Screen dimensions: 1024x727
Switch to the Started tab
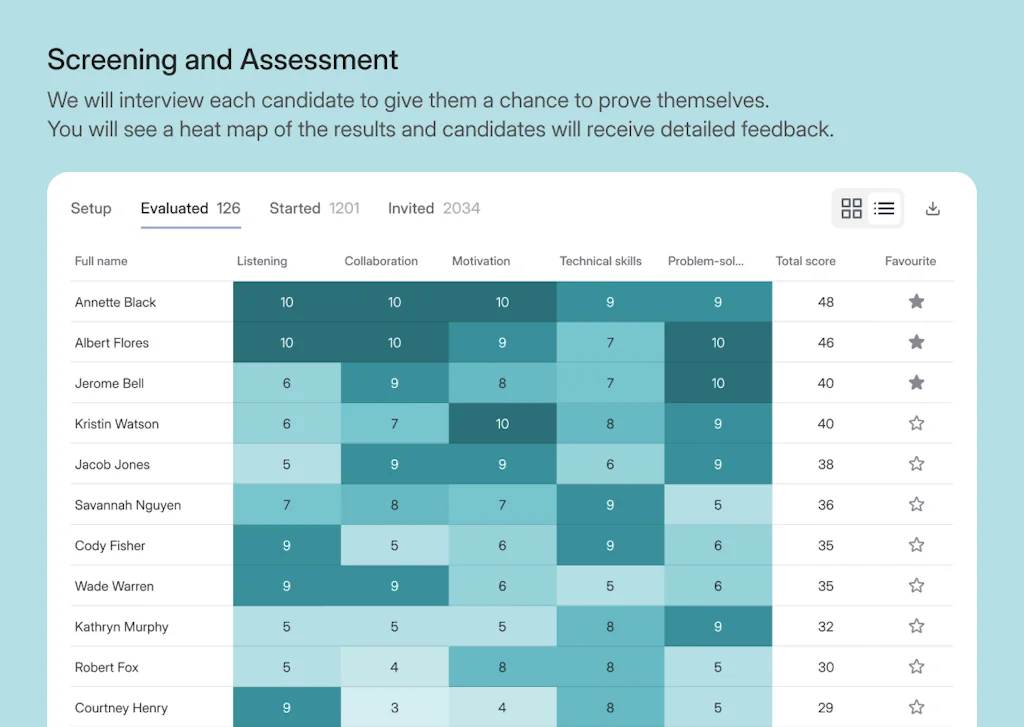pyautogui.click(x=314, y=208)
